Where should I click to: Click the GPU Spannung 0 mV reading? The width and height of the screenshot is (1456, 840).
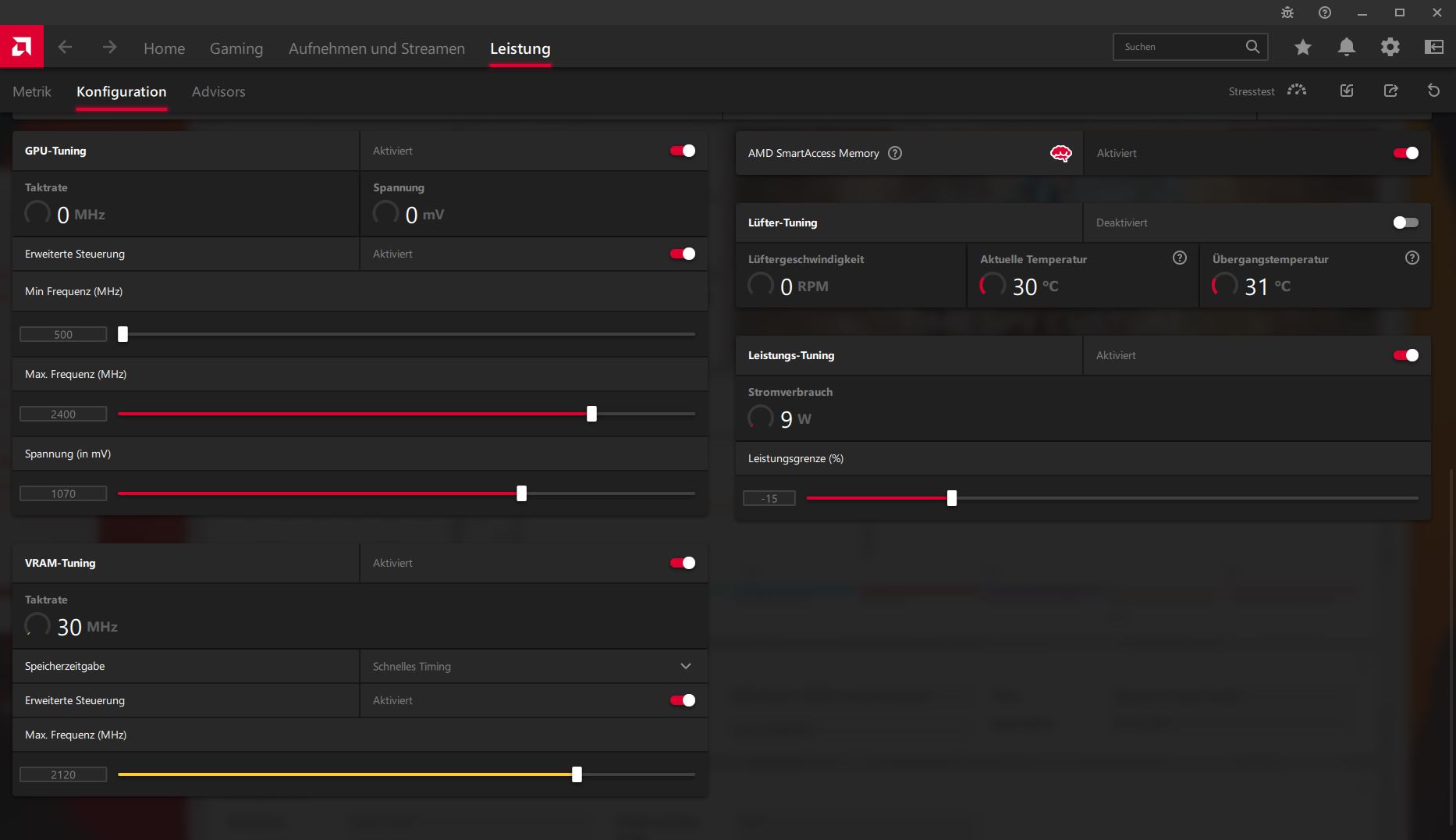click(408, 214)
